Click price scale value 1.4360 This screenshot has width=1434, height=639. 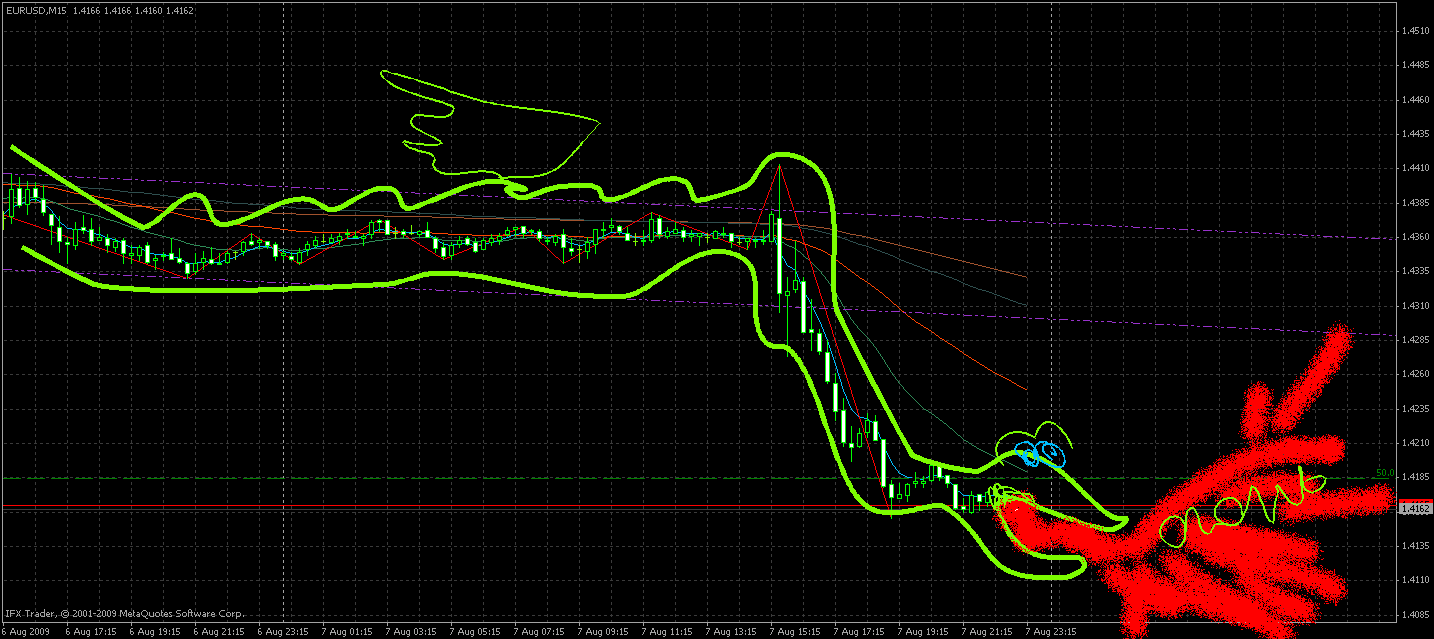pos(1415,237)
